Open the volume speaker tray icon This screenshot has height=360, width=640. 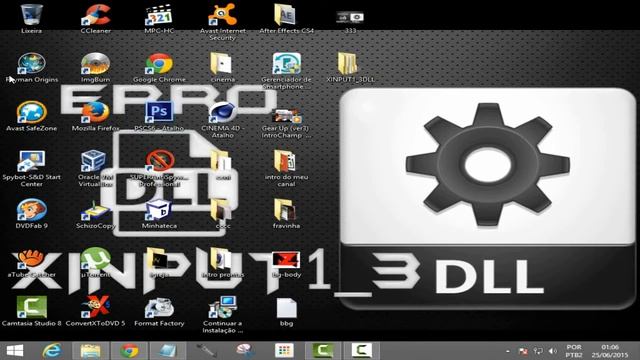(x=553, y=351)
